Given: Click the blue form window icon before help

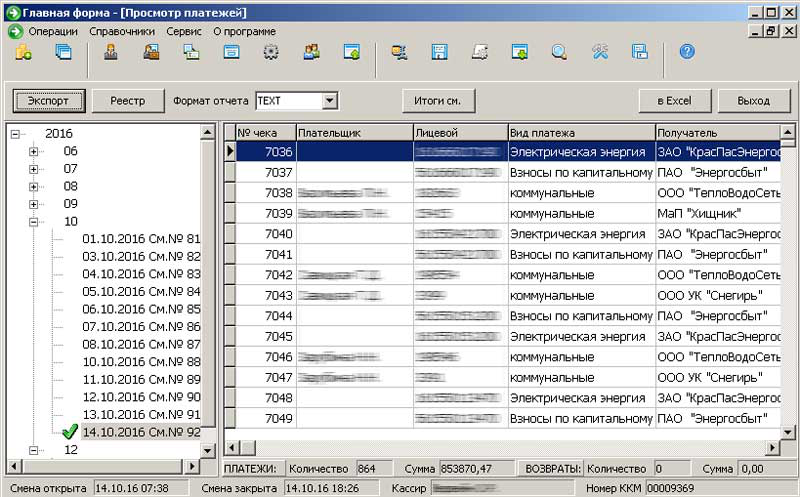Looking at the screenshot, I should point(640,53).
